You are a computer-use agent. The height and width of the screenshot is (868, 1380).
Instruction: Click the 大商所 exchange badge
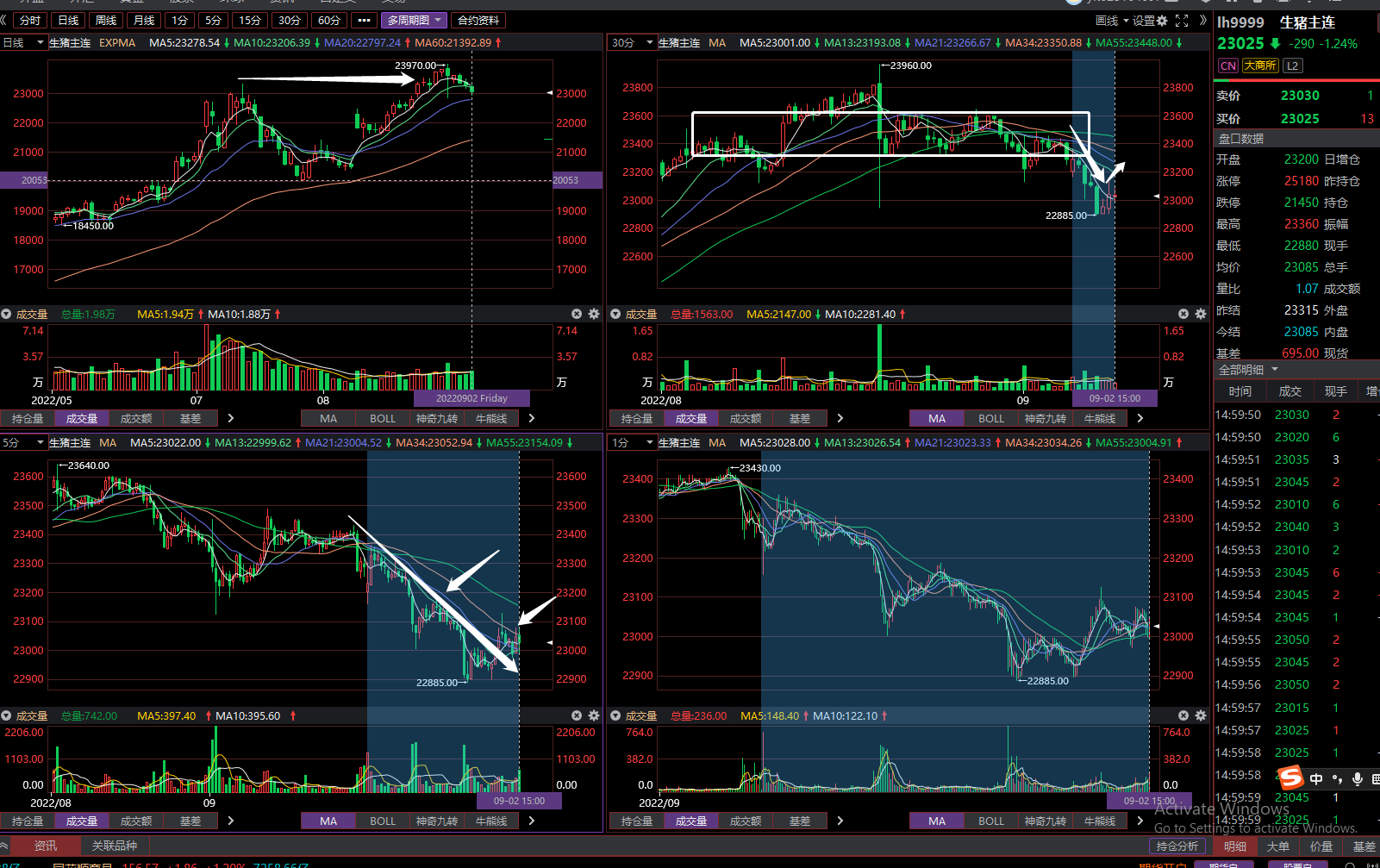coord(1260,66)
